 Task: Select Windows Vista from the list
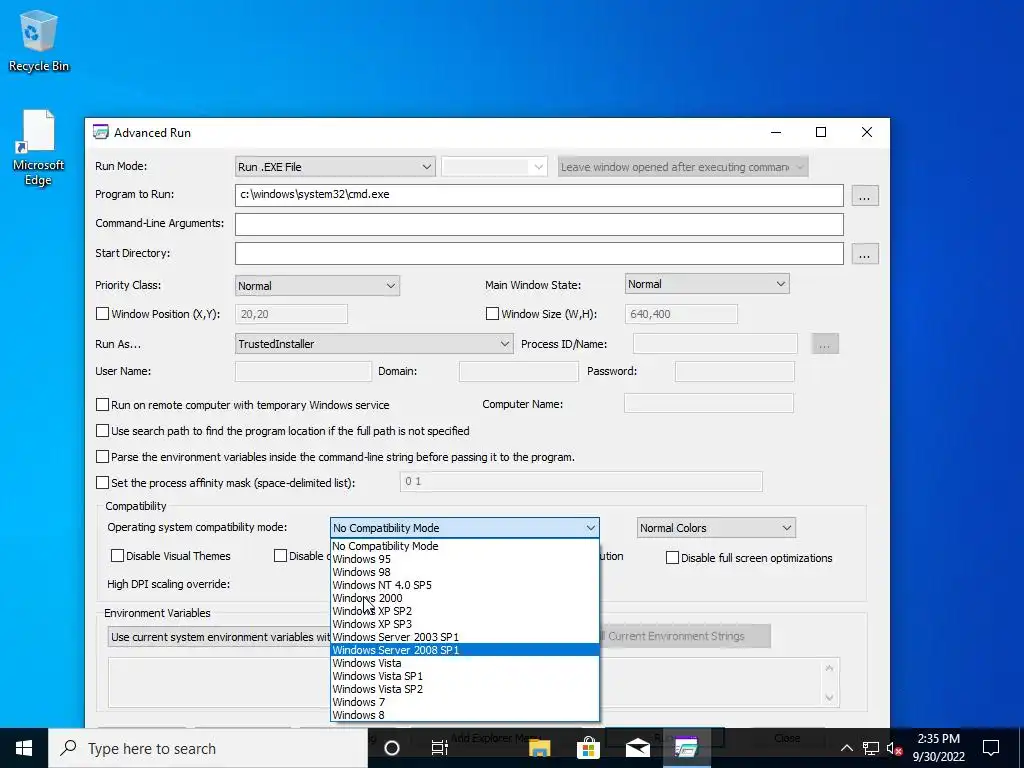click(464, 663)
